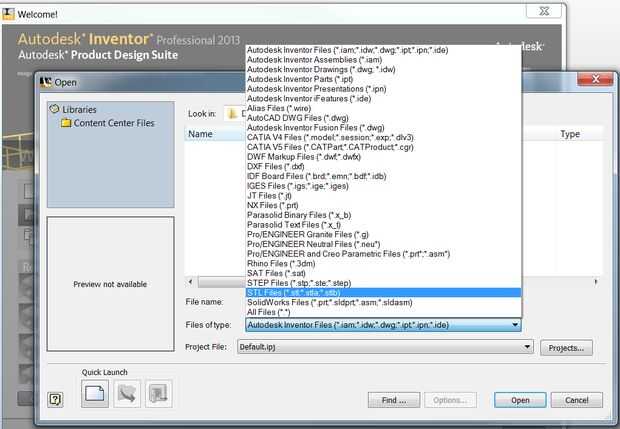Open the Files of type combo box
This screenshot has width=620, height=429.
pyautogui.click(x=383, y=325)
